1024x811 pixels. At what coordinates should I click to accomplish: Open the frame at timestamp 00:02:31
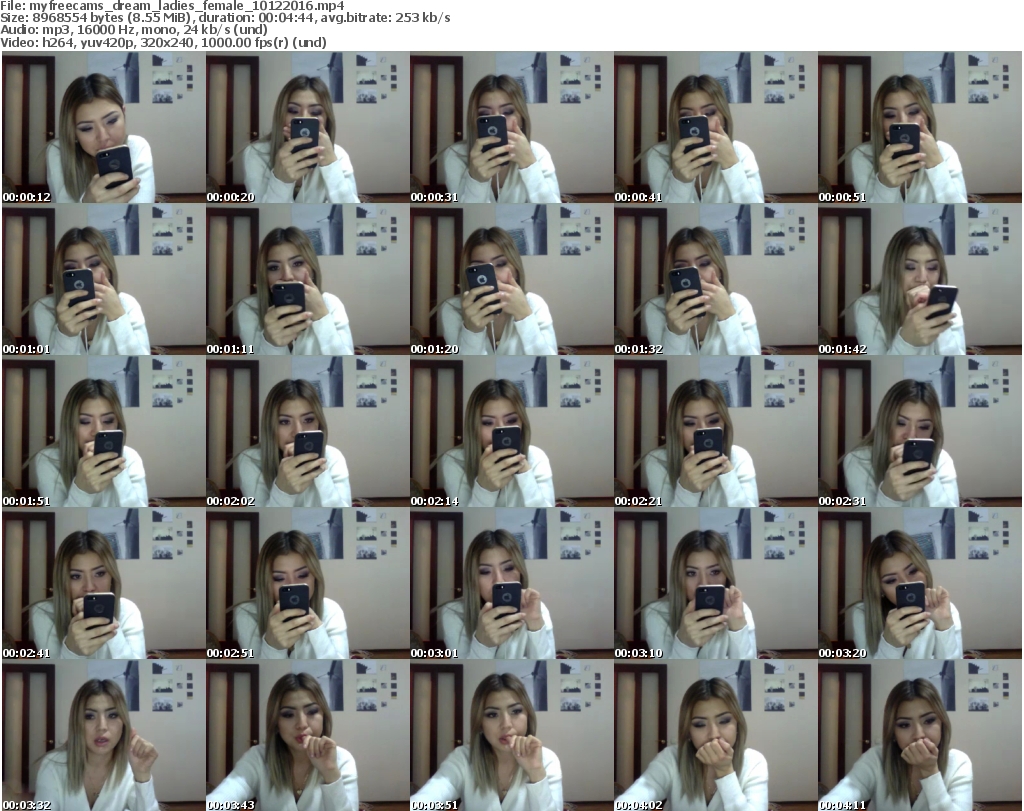pos(920,432)
